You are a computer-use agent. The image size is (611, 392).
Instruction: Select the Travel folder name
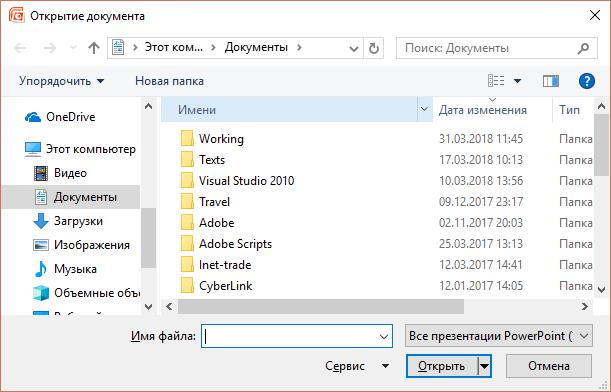tap(214, 202)
